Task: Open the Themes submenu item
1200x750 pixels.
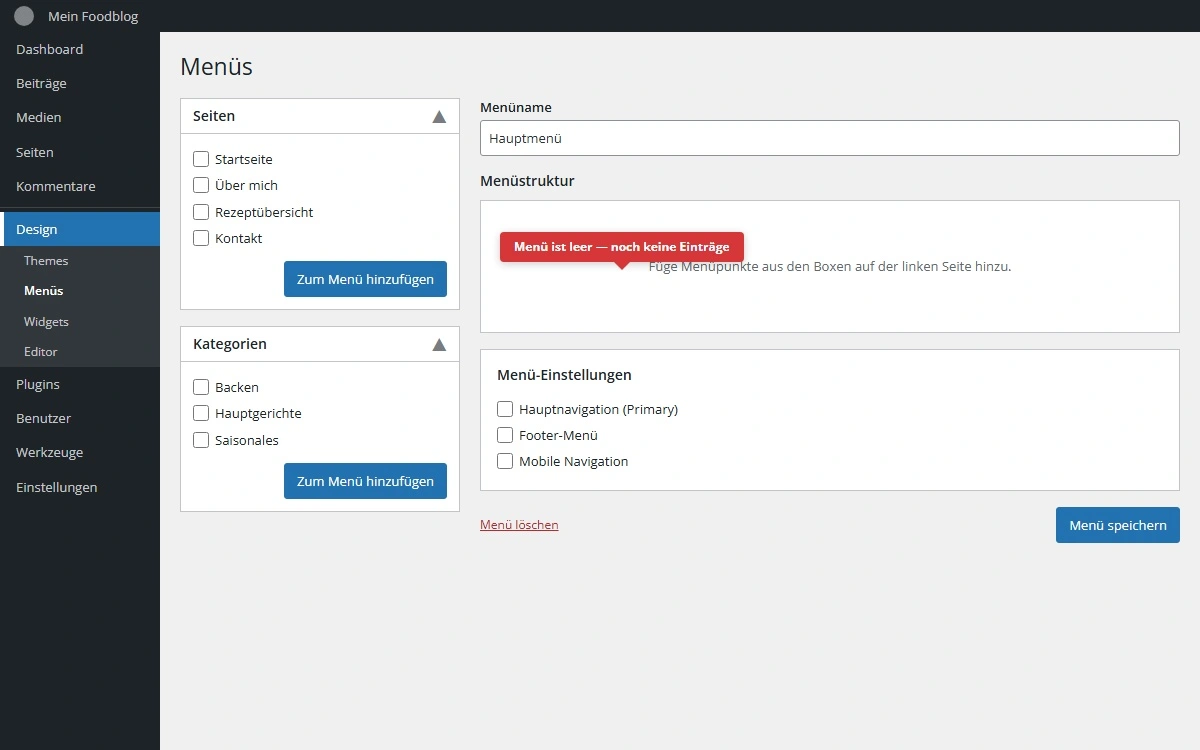Action: 46,261
